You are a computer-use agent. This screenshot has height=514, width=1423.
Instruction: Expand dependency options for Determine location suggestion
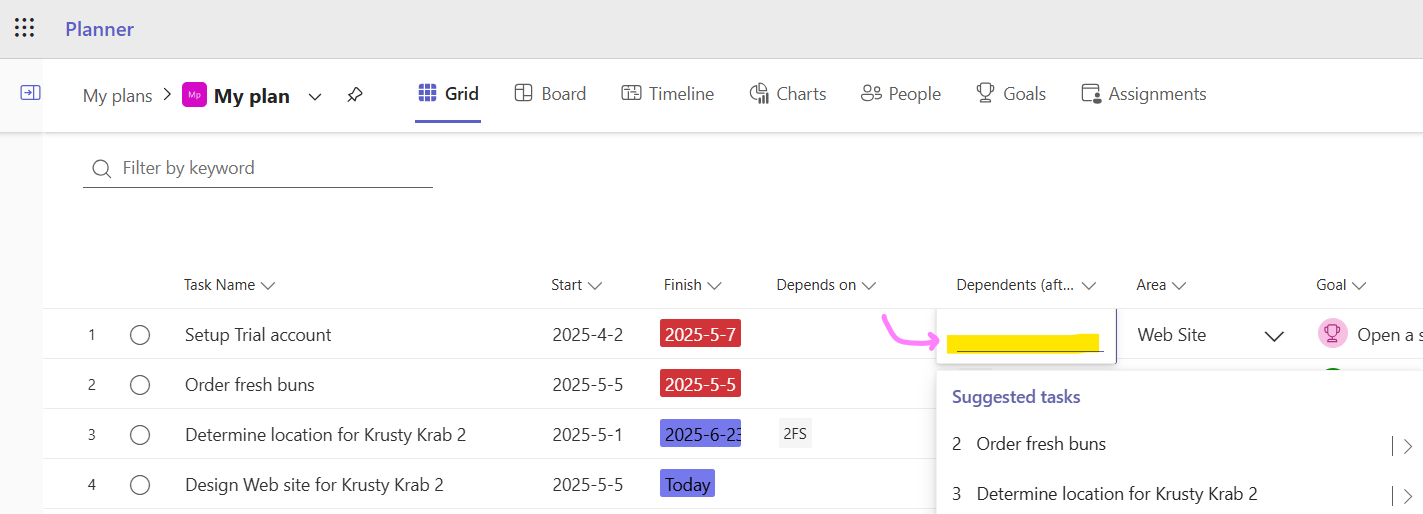pos(1406,496)
